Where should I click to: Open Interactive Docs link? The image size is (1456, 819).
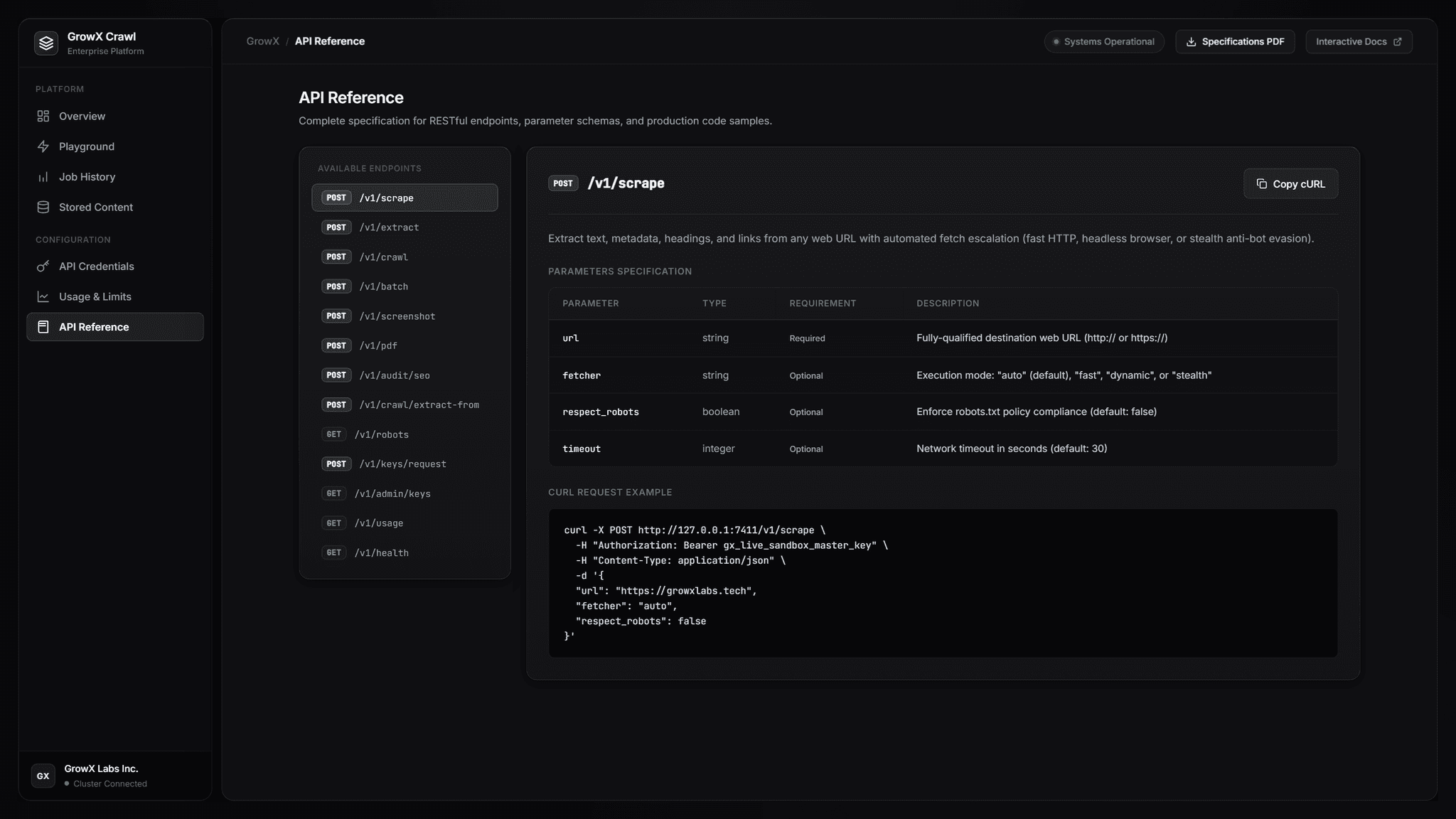pos(1359,42)
